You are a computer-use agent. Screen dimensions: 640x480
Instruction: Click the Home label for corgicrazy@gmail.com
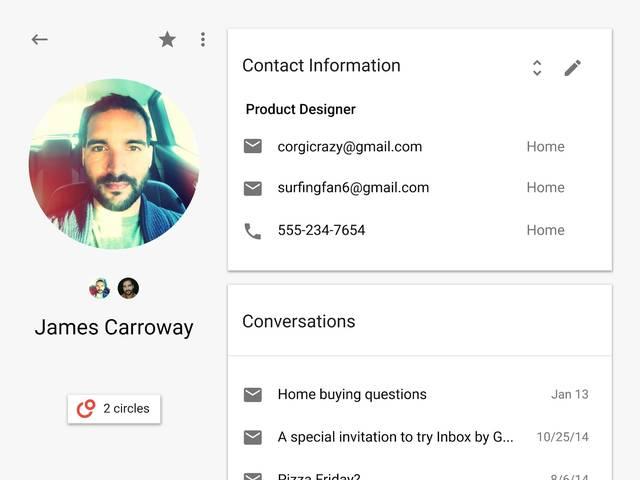[x=546, y=147]
